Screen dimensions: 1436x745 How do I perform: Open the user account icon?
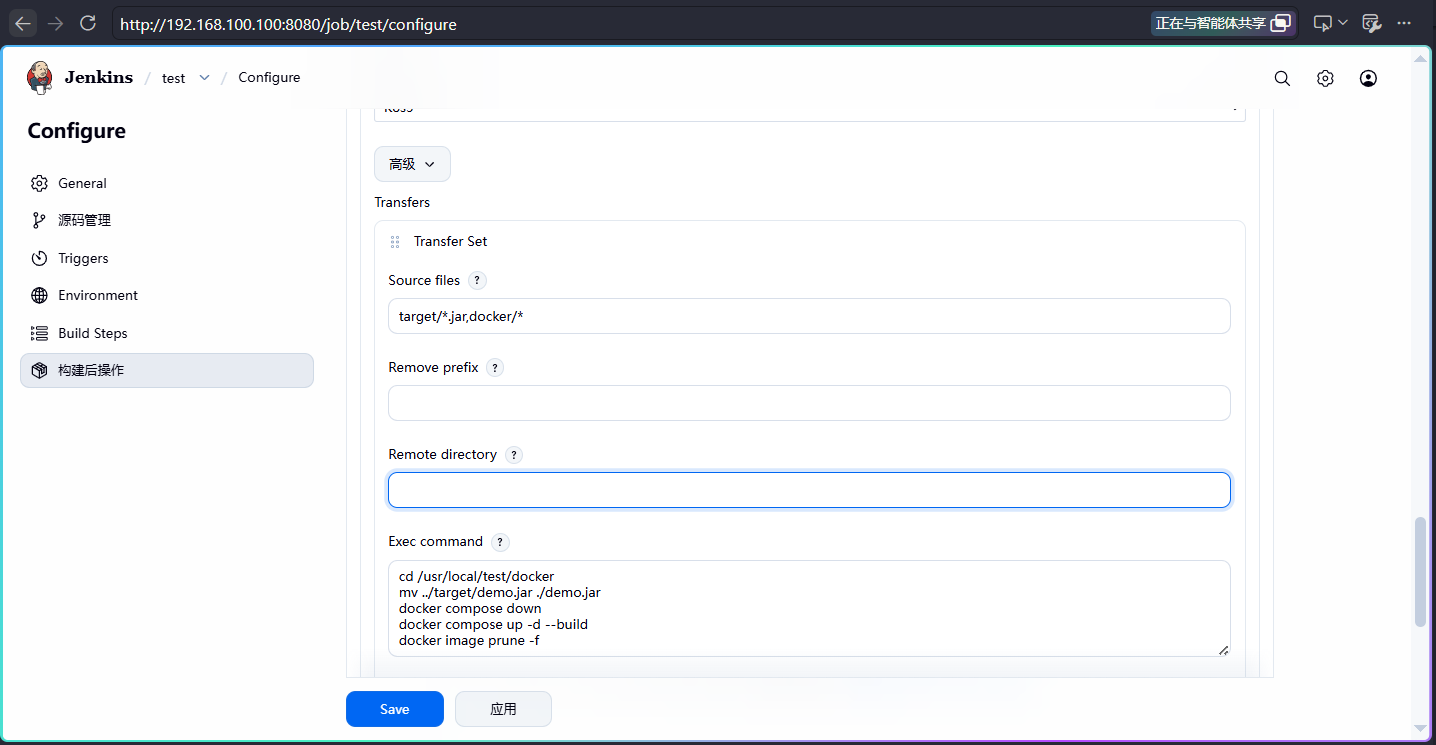(1368, 78)
